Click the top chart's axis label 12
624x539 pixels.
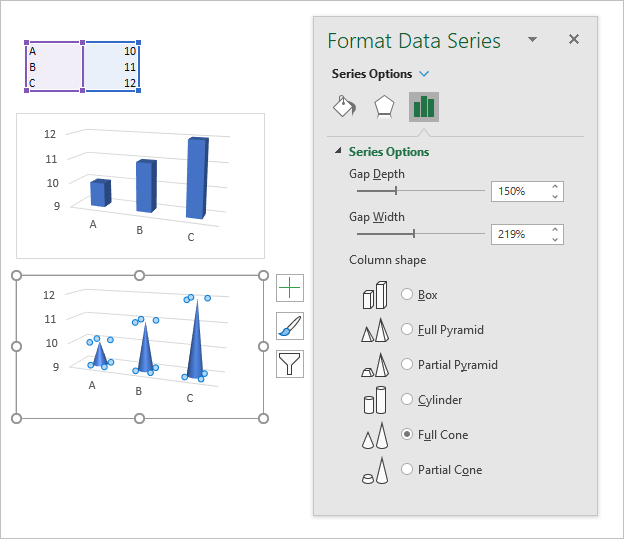50,134
